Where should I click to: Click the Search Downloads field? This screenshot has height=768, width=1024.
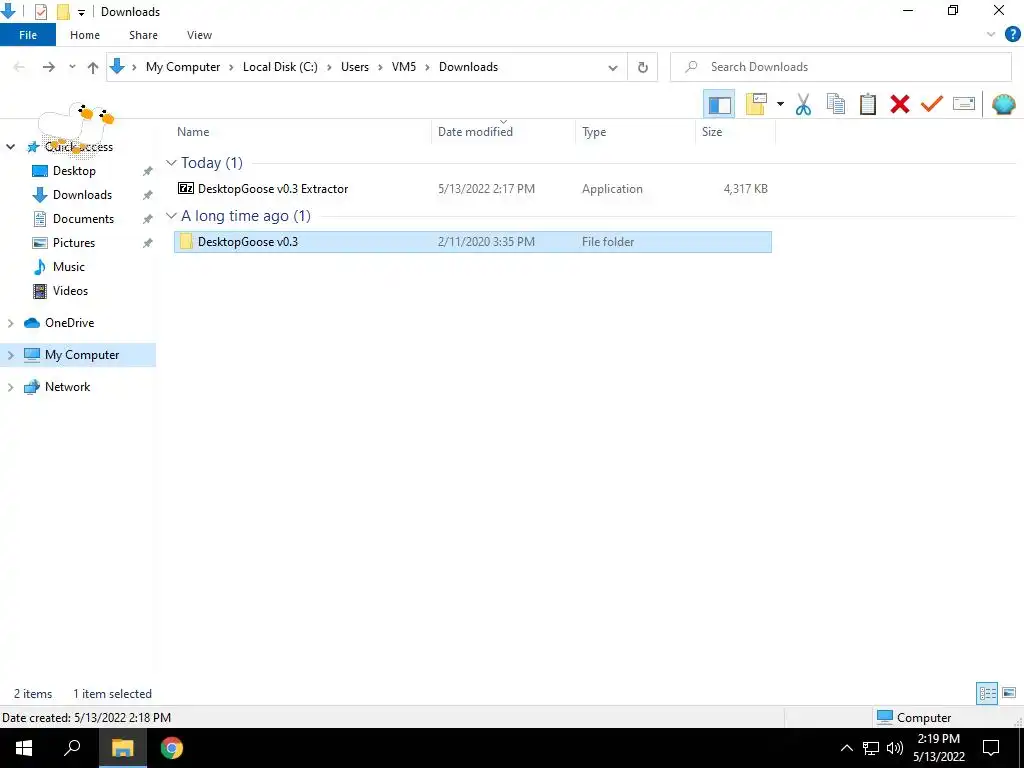[x=840, y=67]
